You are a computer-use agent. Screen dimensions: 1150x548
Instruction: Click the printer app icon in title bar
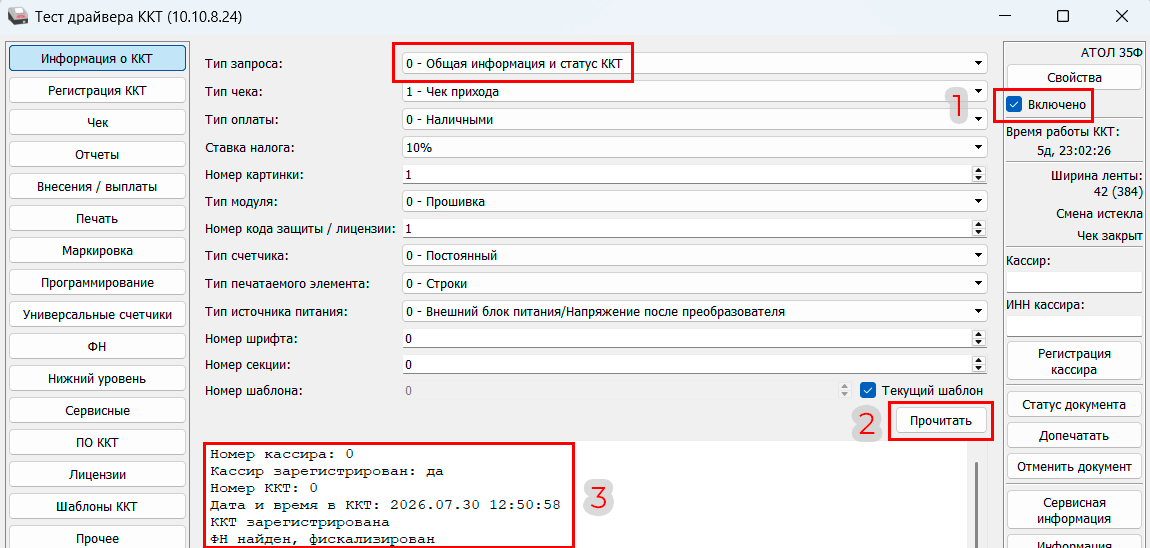pos(17,15)
